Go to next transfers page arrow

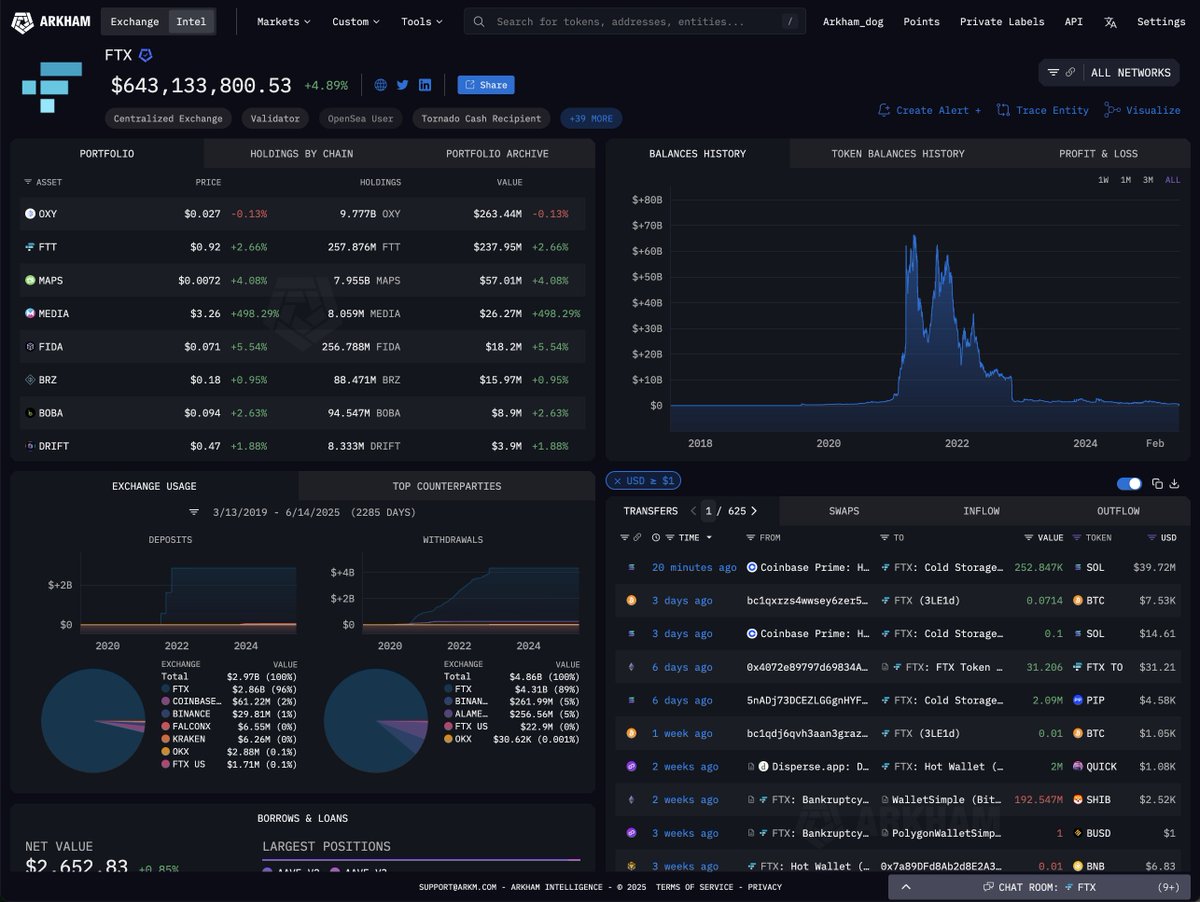coord(754,511)
